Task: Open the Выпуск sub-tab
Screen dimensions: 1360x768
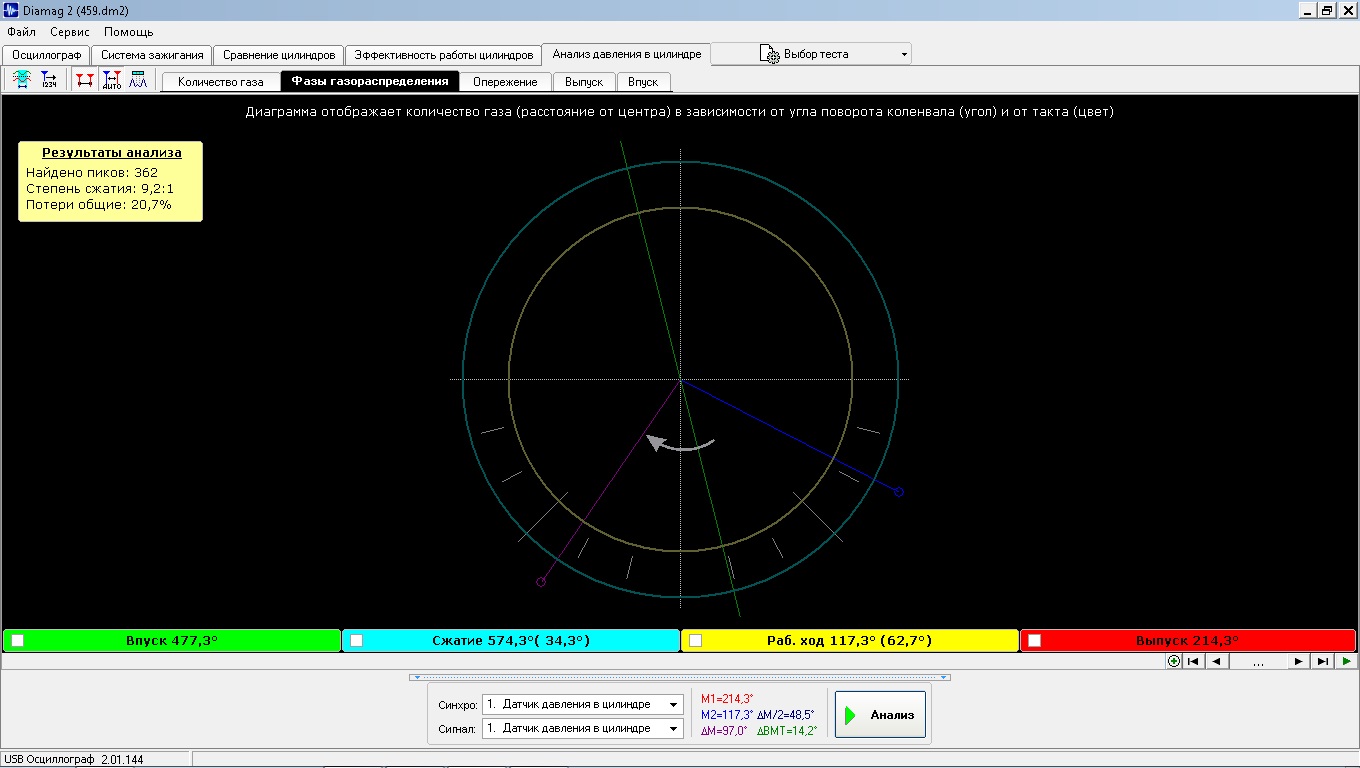Action: click(584, 82)
